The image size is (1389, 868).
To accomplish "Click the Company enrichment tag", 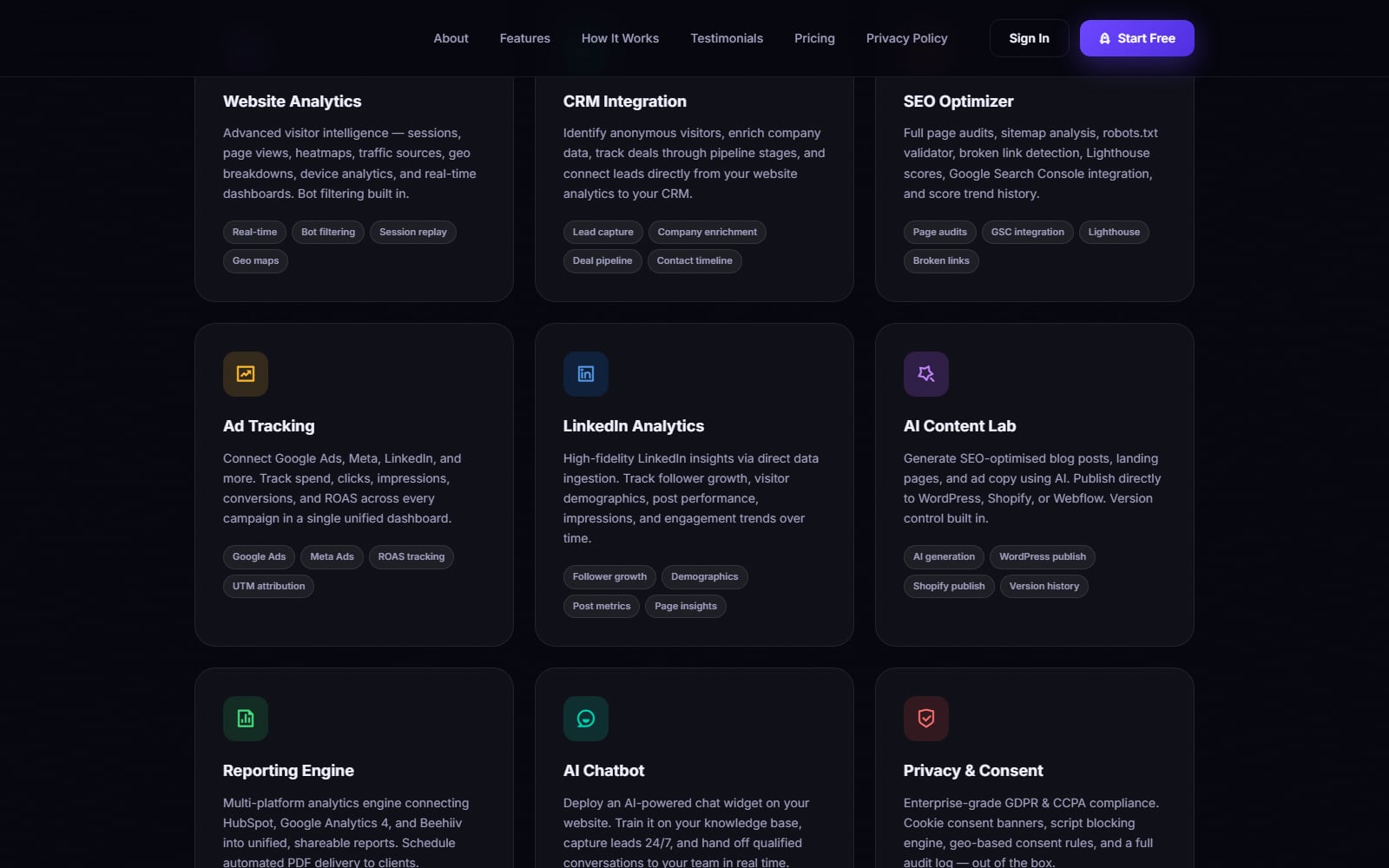I will [x=708, y=232].
